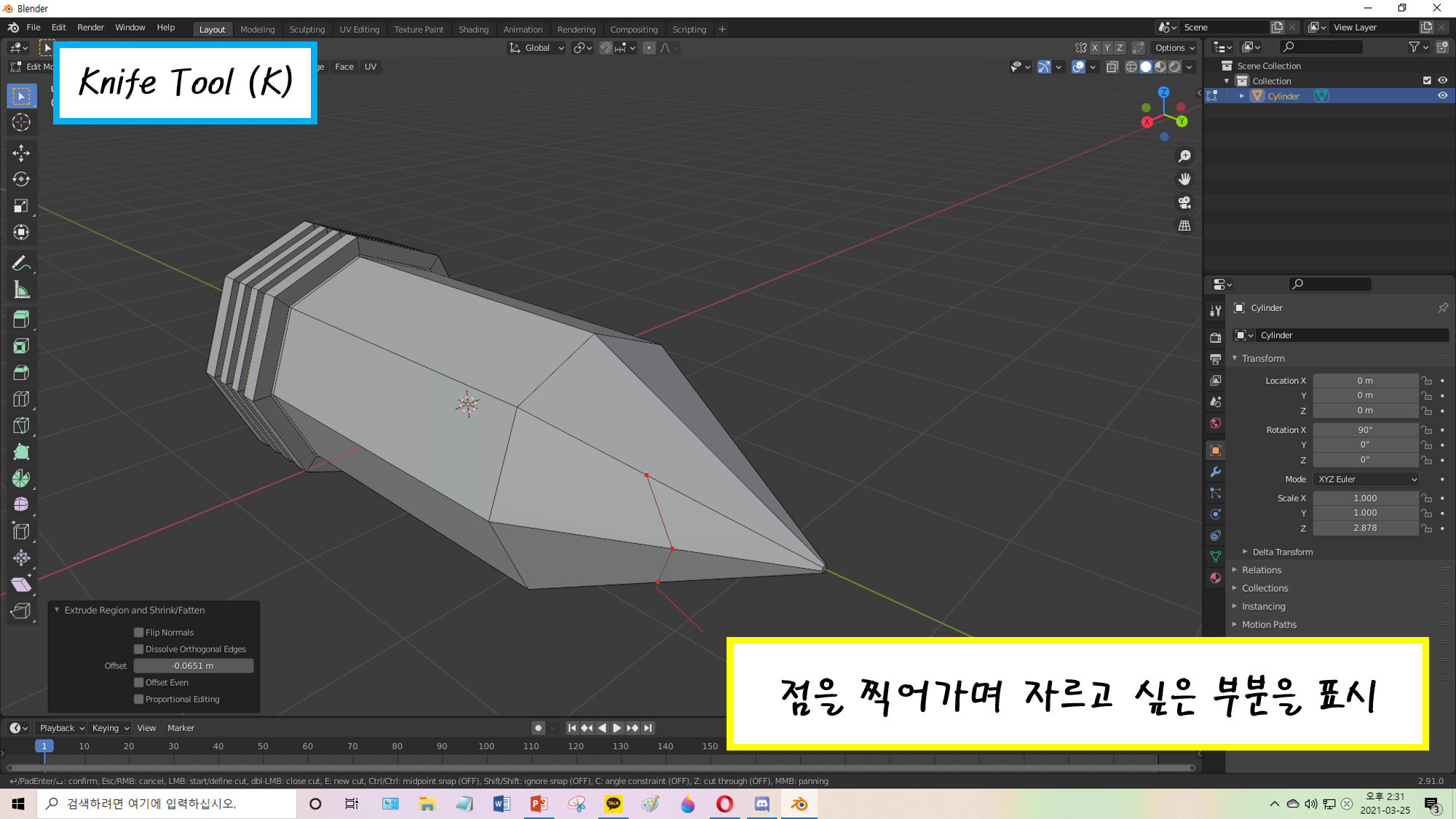The image size is (1456, 819).
Task: Expand the Delta Transform panel
Action: 1282,552
